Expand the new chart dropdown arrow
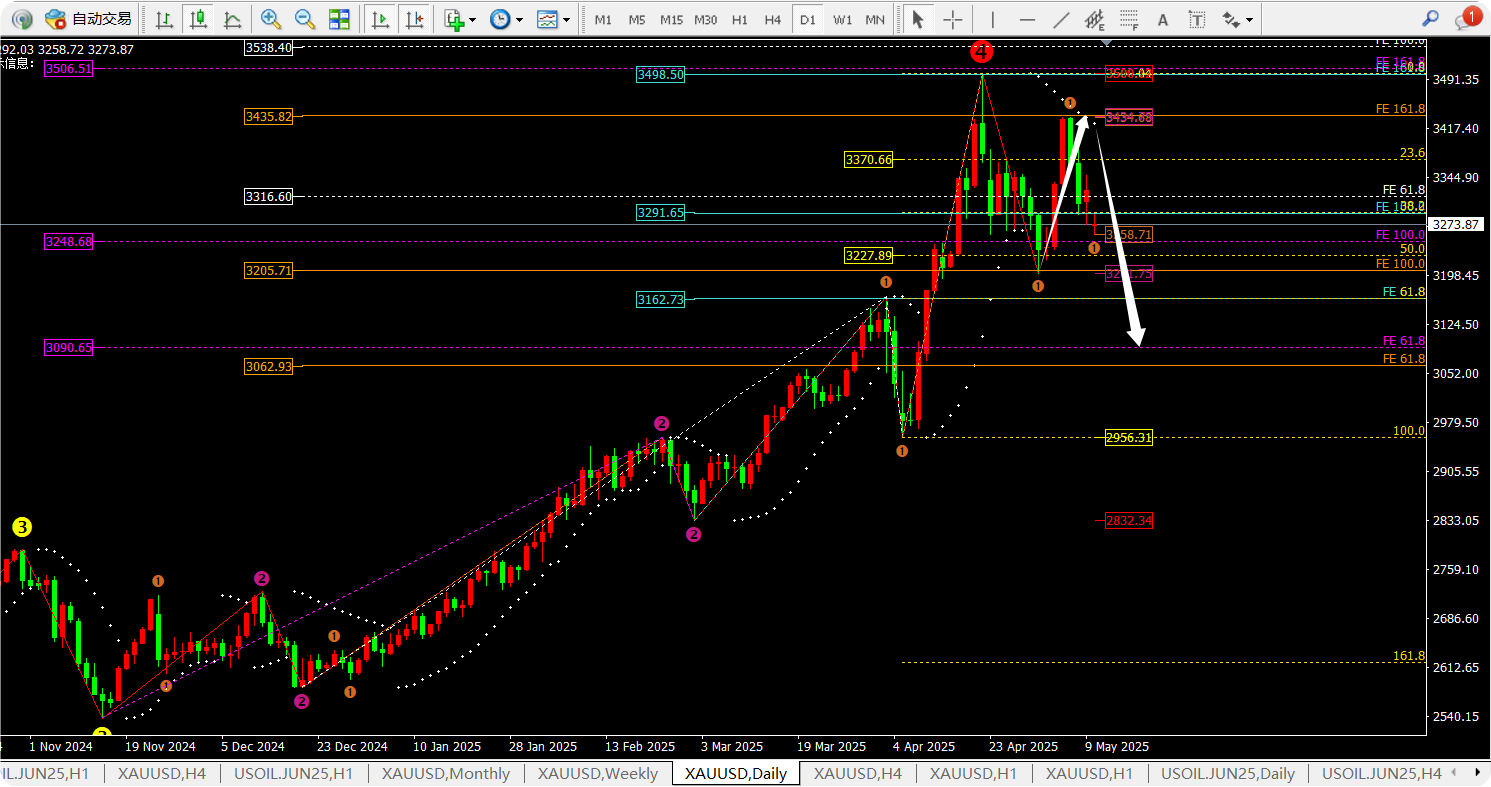The height and width of the screenshot is (787, 1491). pos(473,19)
